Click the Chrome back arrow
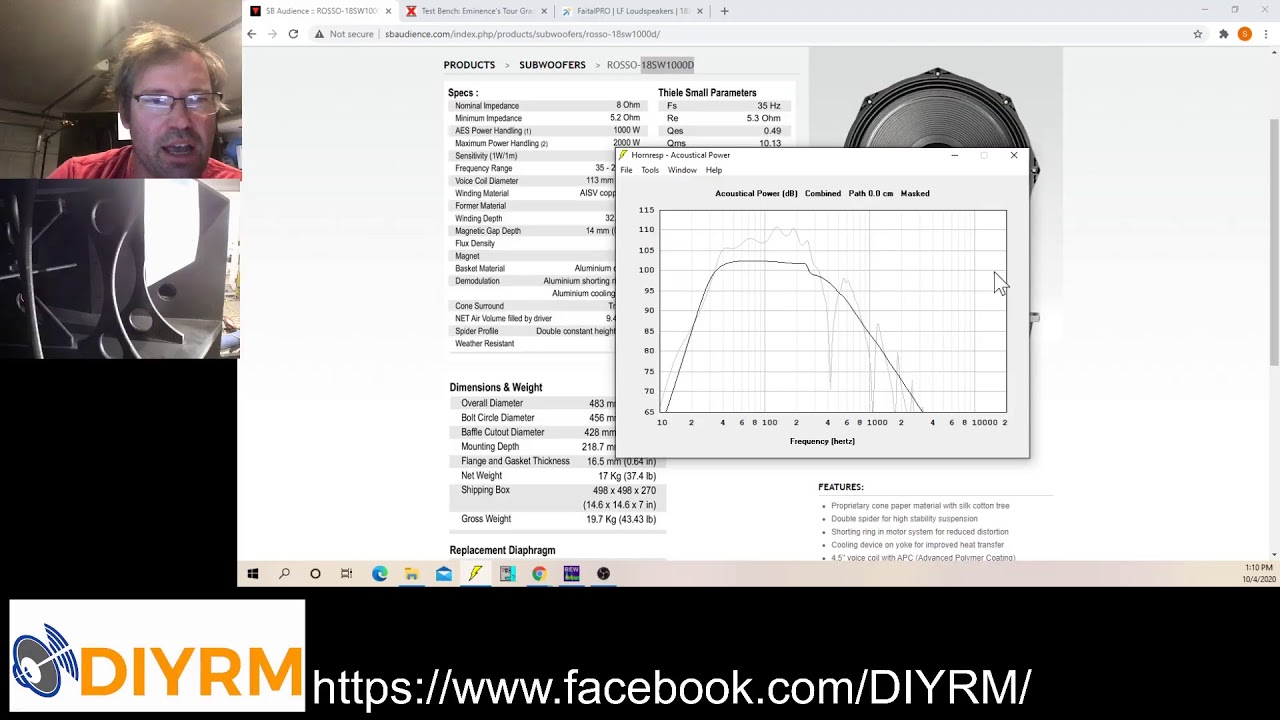Viewport: 1280px width, 720px height. tap(252, 34)
